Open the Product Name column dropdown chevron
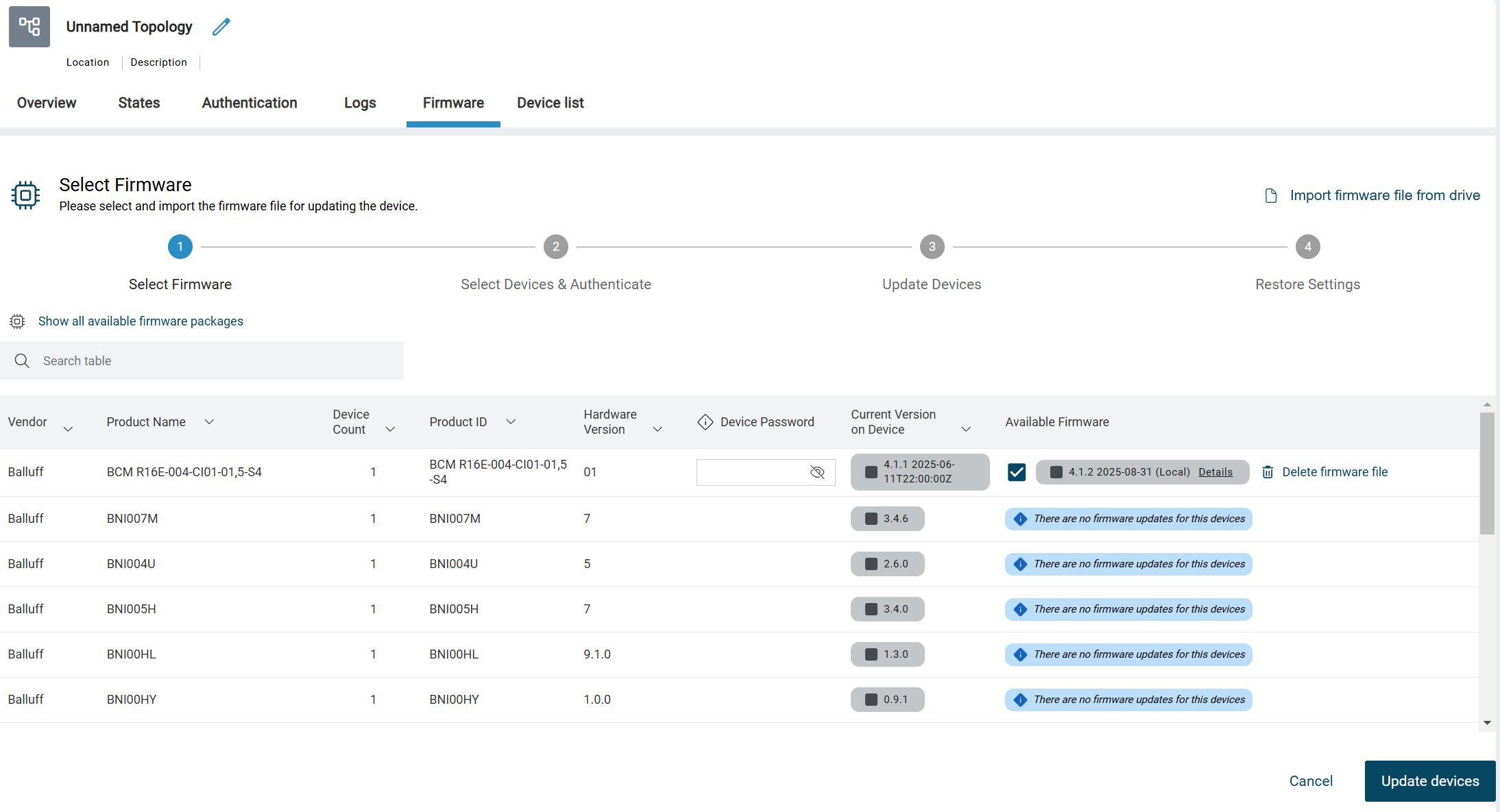This screenshot has height=812, width=1500. (209, 422)
